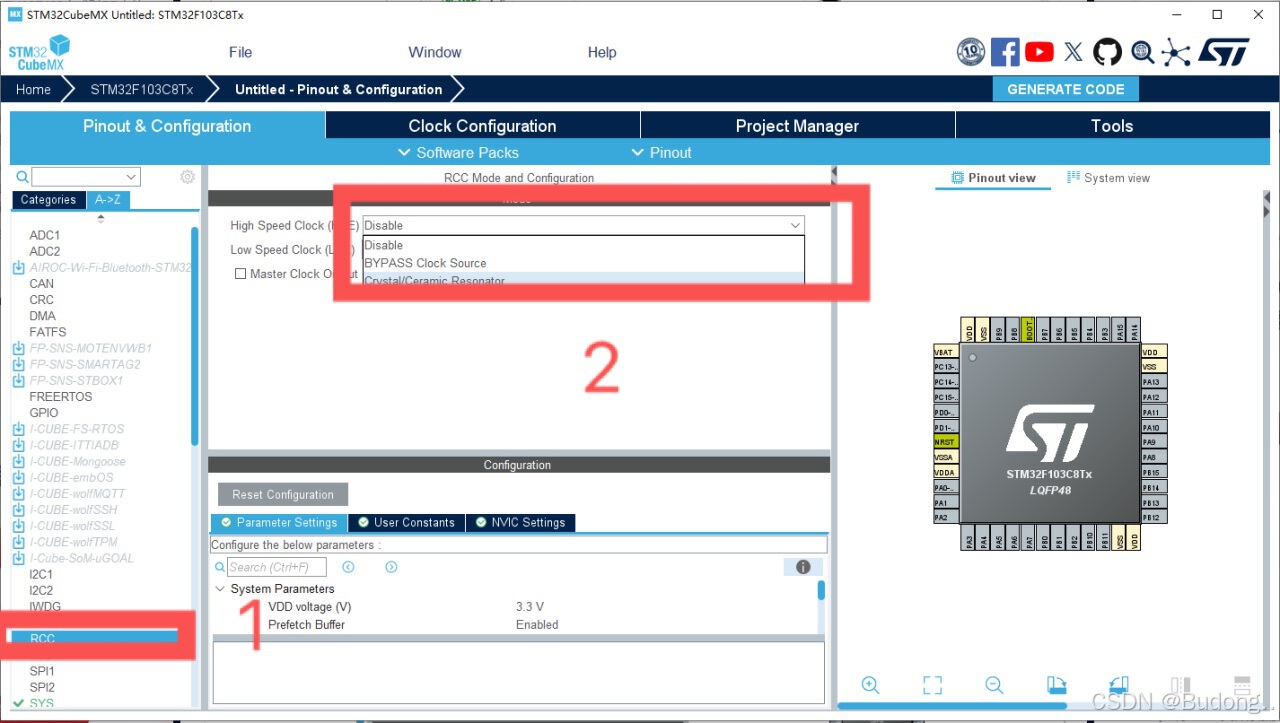
Task: Enable the Master Clock Output checkbox
Action: click(240, 274)
